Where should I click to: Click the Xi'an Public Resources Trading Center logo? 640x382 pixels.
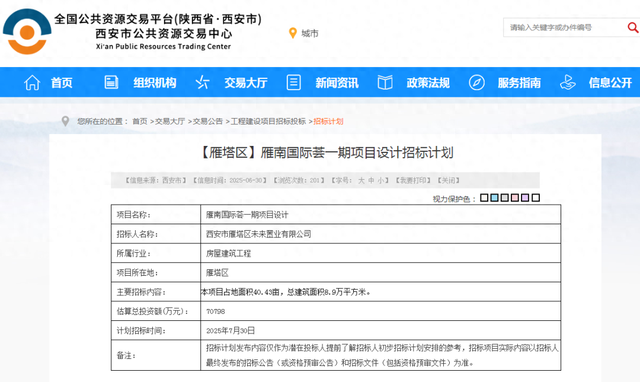click(27, 32)
